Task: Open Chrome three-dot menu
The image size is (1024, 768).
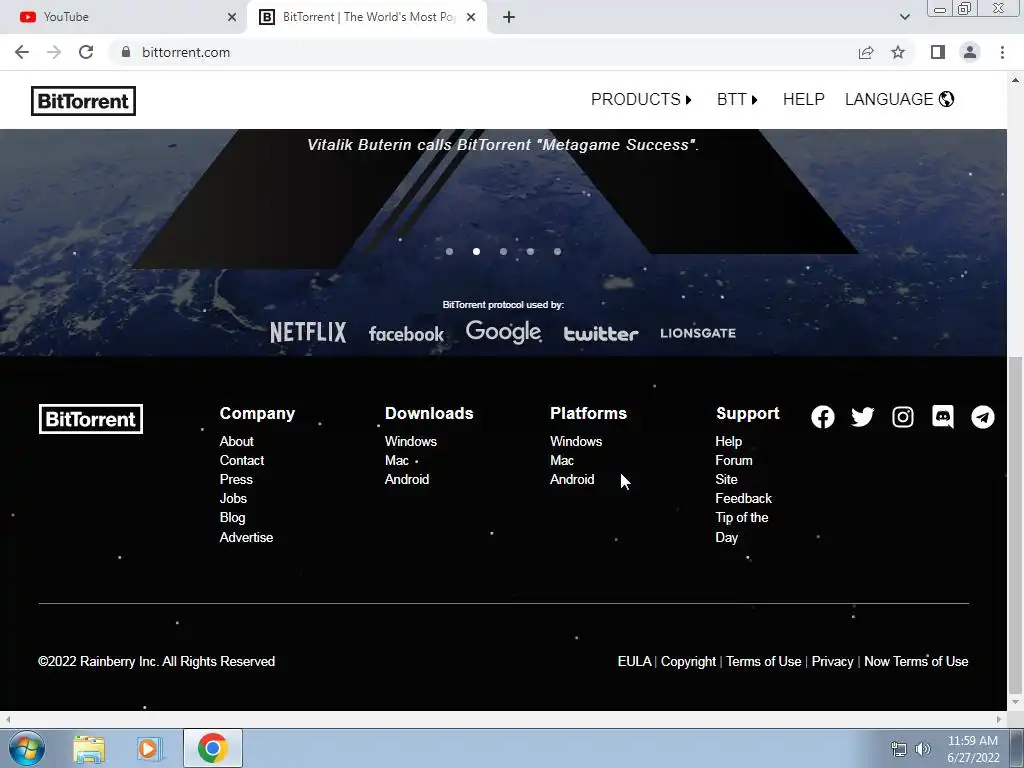Action: pyautogui.click(x=1002, y=52)
